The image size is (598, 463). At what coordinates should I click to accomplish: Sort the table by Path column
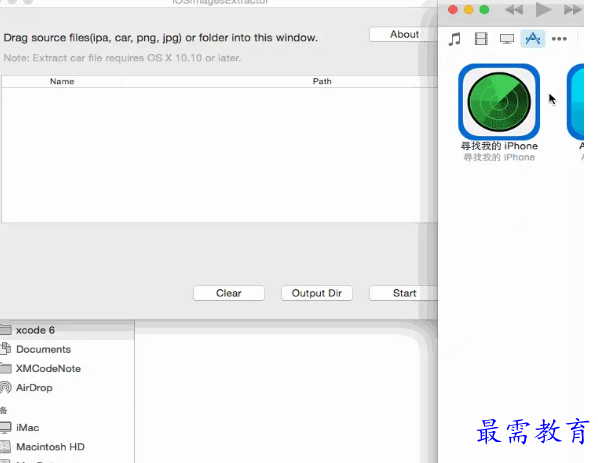[280, 81]
